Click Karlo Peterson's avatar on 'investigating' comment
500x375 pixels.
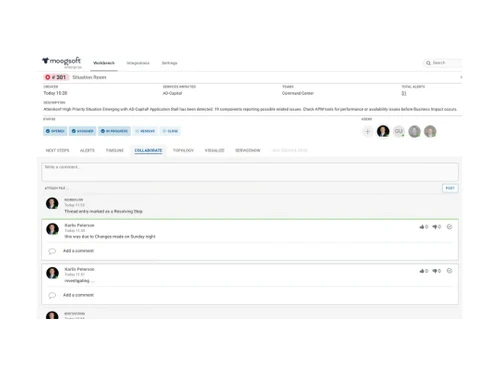pos(52,273)
